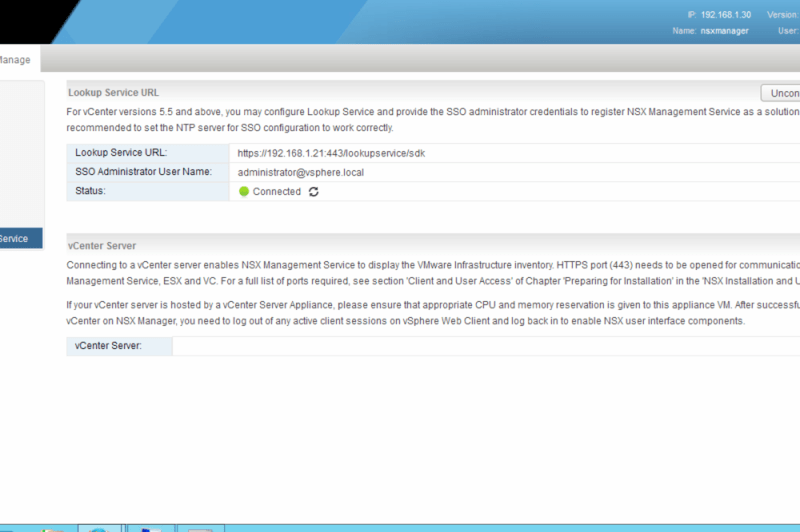Click the Status row label
Viewport: 800px width, 532px height.
(x=91, y=191)
